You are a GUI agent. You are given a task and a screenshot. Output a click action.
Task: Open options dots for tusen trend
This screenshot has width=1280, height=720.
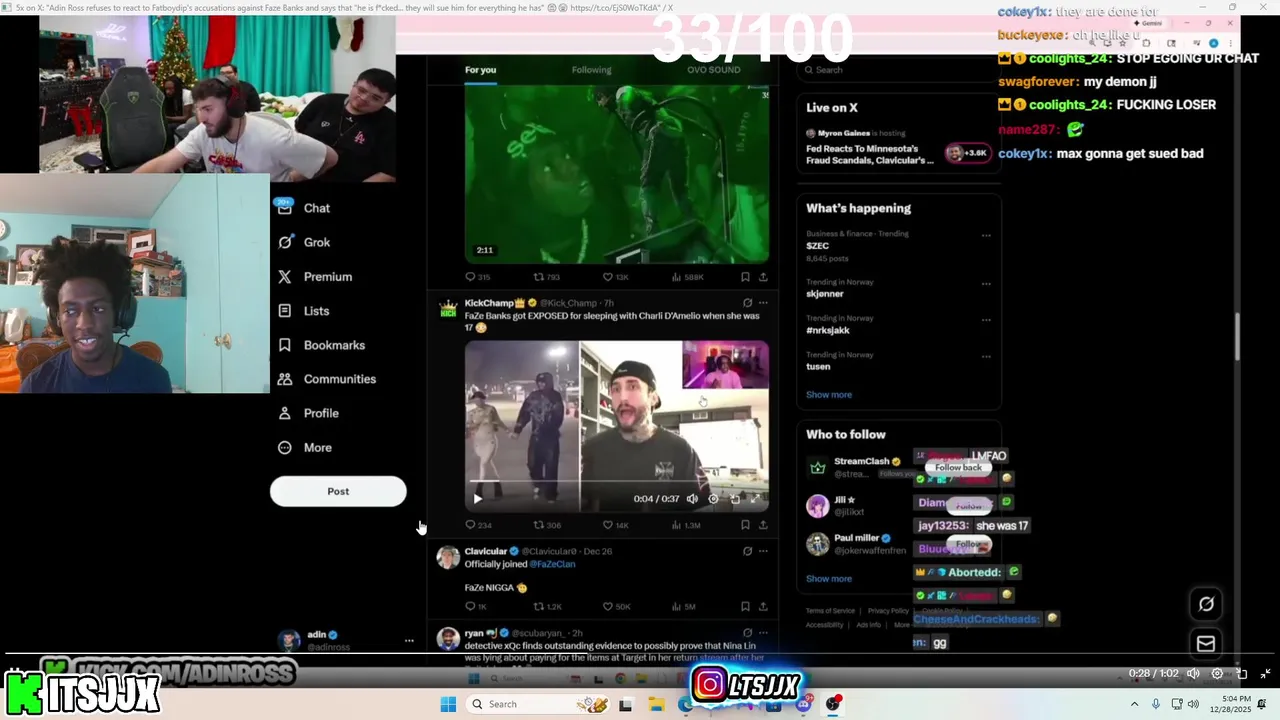[986, 356]
